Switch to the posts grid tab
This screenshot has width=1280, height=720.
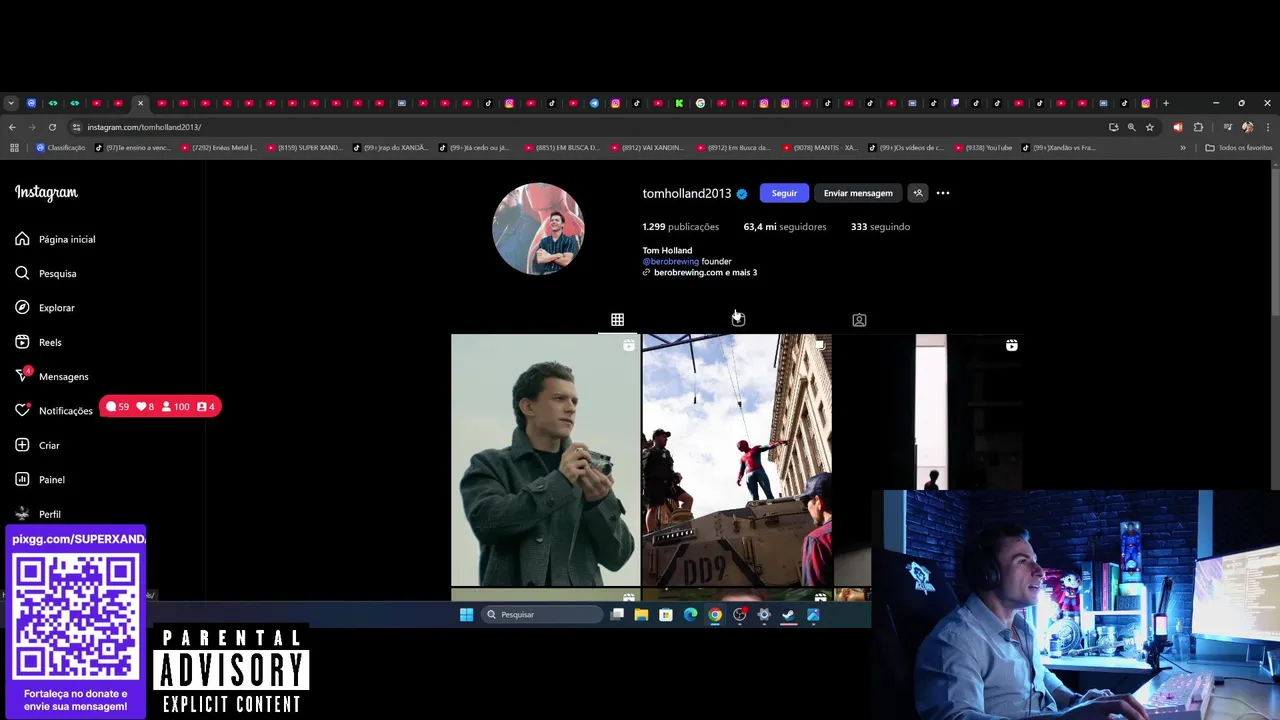(617, 320)
